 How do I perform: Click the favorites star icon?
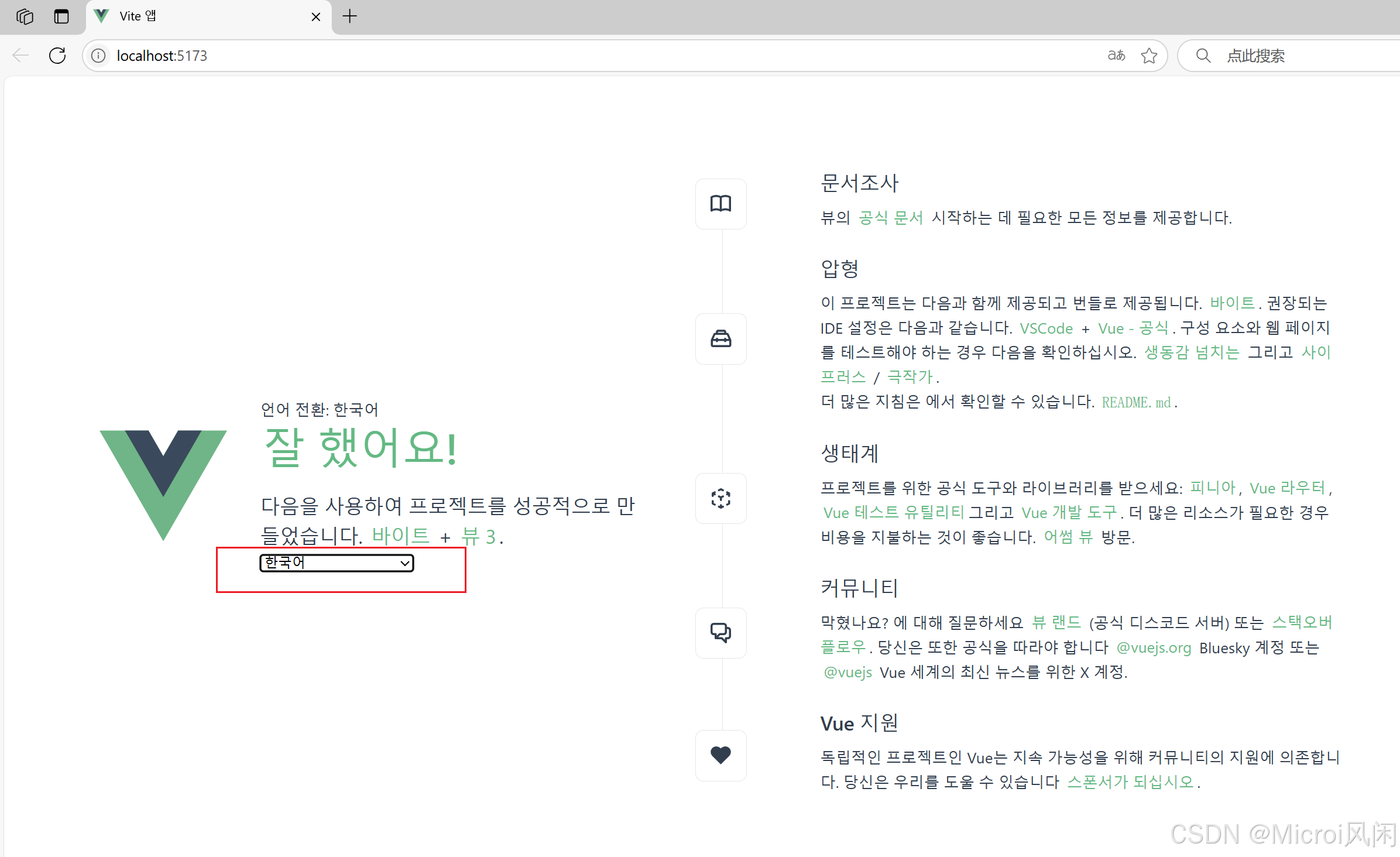click(x=1149, y=56)
